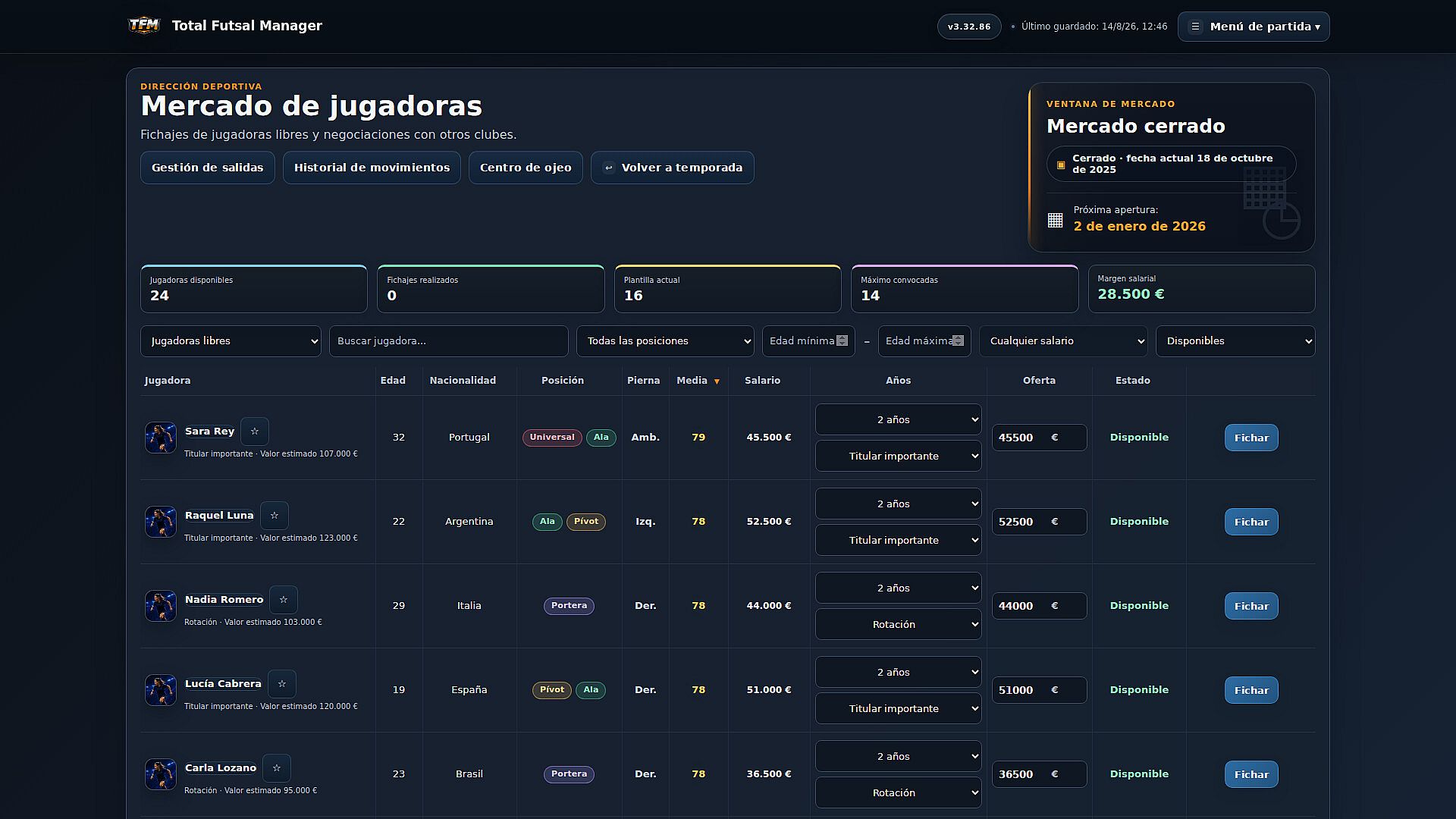Click Fichar button for Lucía Cabrera

1251,690
